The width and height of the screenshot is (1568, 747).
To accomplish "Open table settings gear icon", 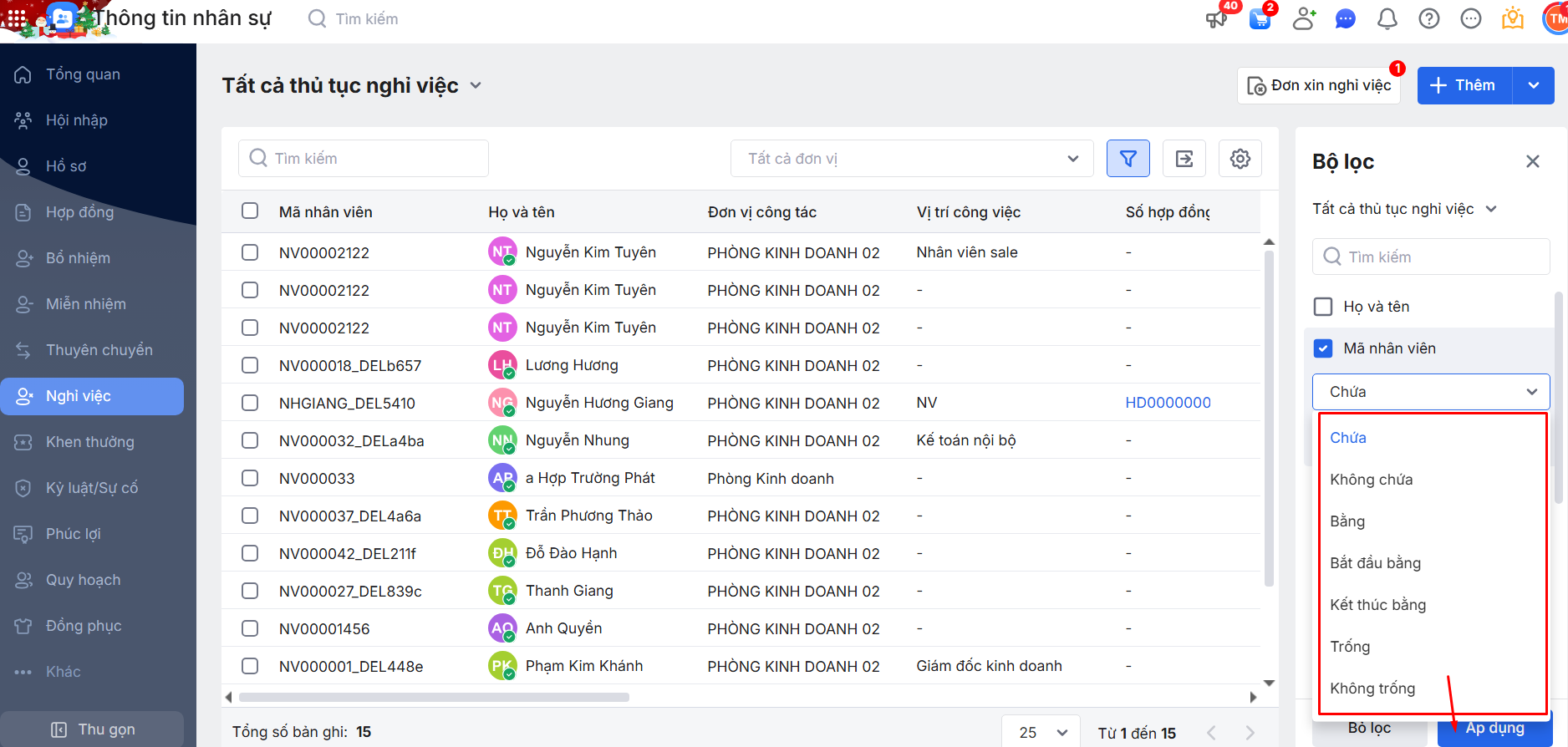I will (1240, 159).
